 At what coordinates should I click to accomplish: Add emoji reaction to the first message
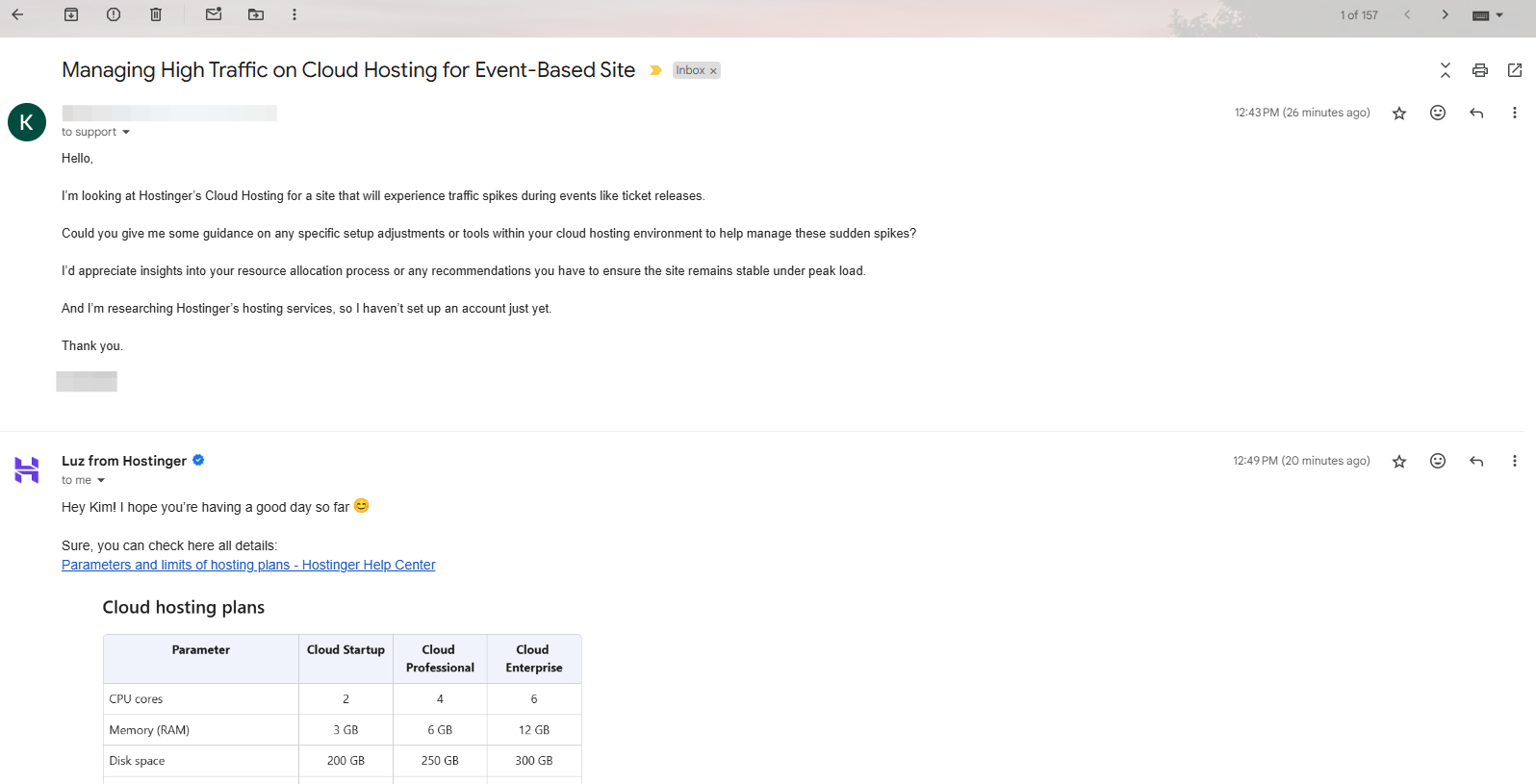point(1438,114)
